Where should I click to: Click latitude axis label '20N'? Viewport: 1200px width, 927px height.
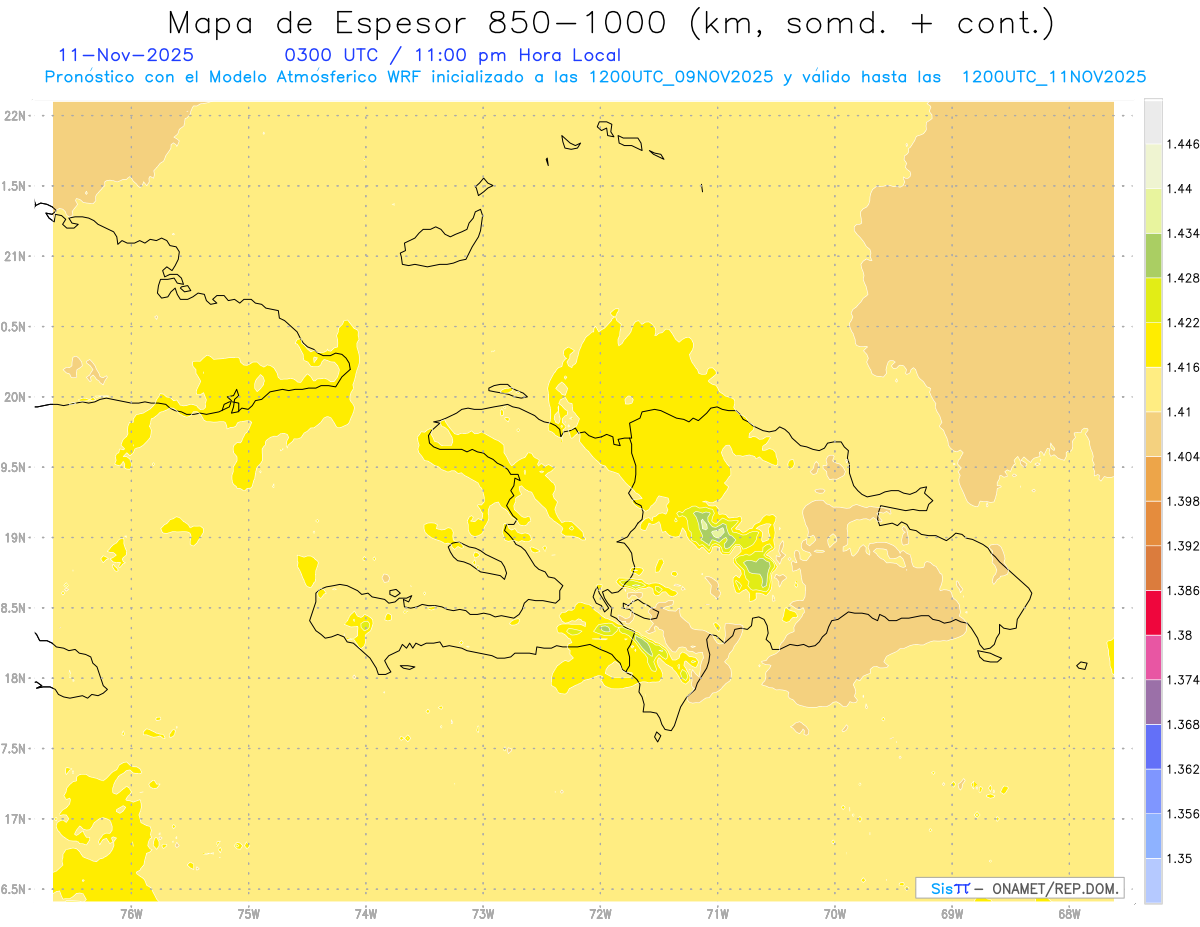tap(15, 397)
